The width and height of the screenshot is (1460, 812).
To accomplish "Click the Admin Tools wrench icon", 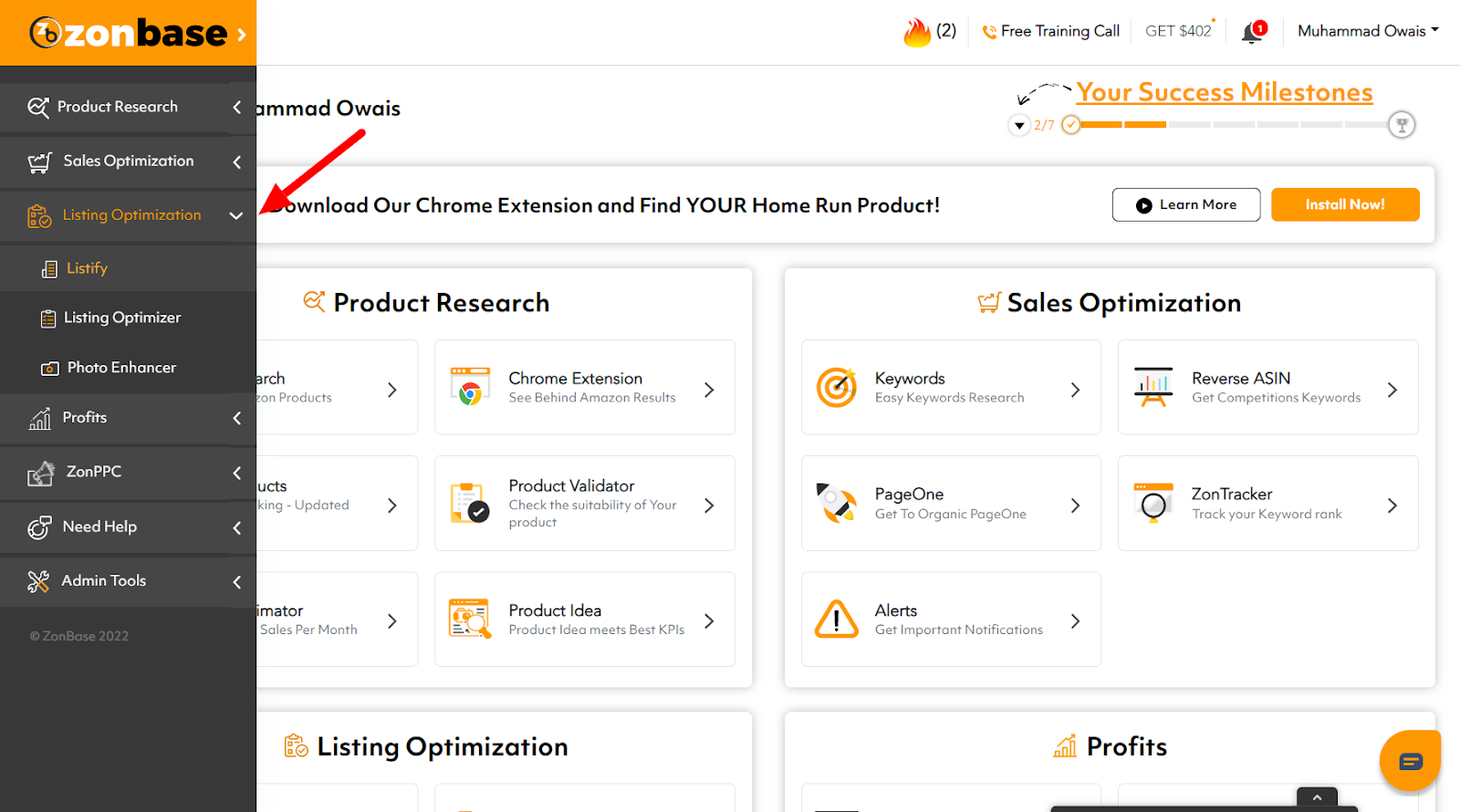I will click(x=38, y=581).
